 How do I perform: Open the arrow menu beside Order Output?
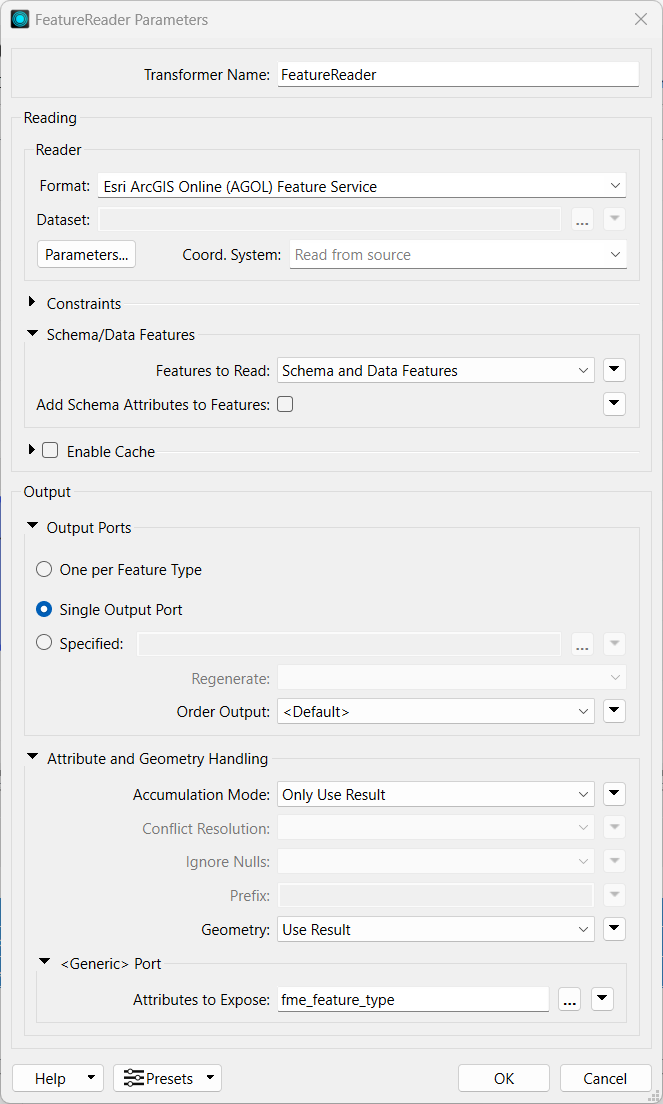[614, 711]
